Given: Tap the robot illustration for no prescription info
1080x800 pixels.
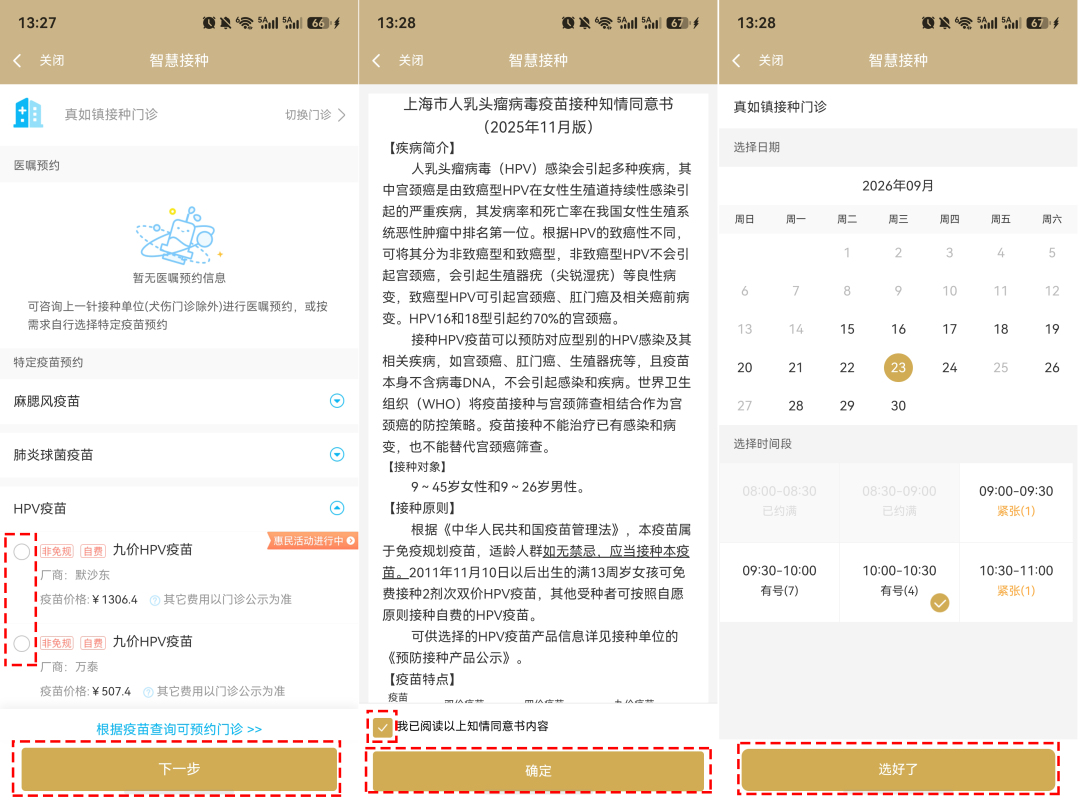Looking at the screenshot, I should [179, 236].
